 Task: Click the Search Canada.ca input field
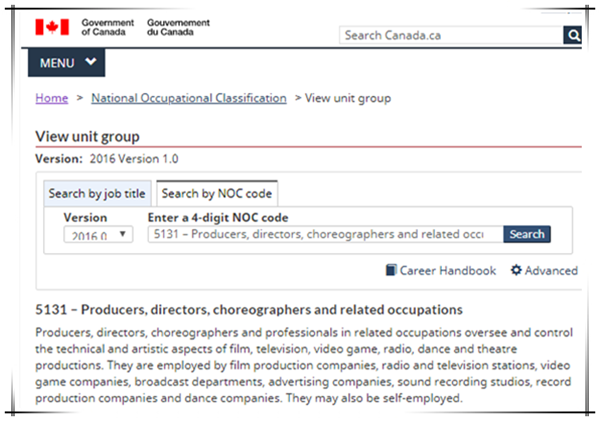pyautogui.click(x=451, y=35)
